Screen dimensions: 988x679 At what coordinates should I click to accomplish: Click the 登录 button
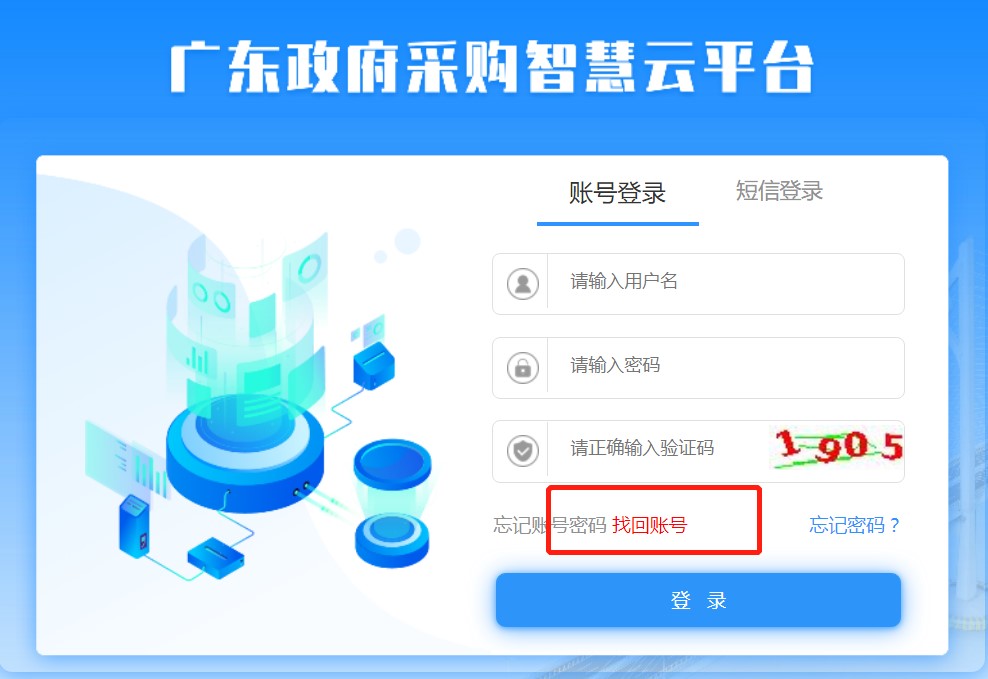(698, 600)
